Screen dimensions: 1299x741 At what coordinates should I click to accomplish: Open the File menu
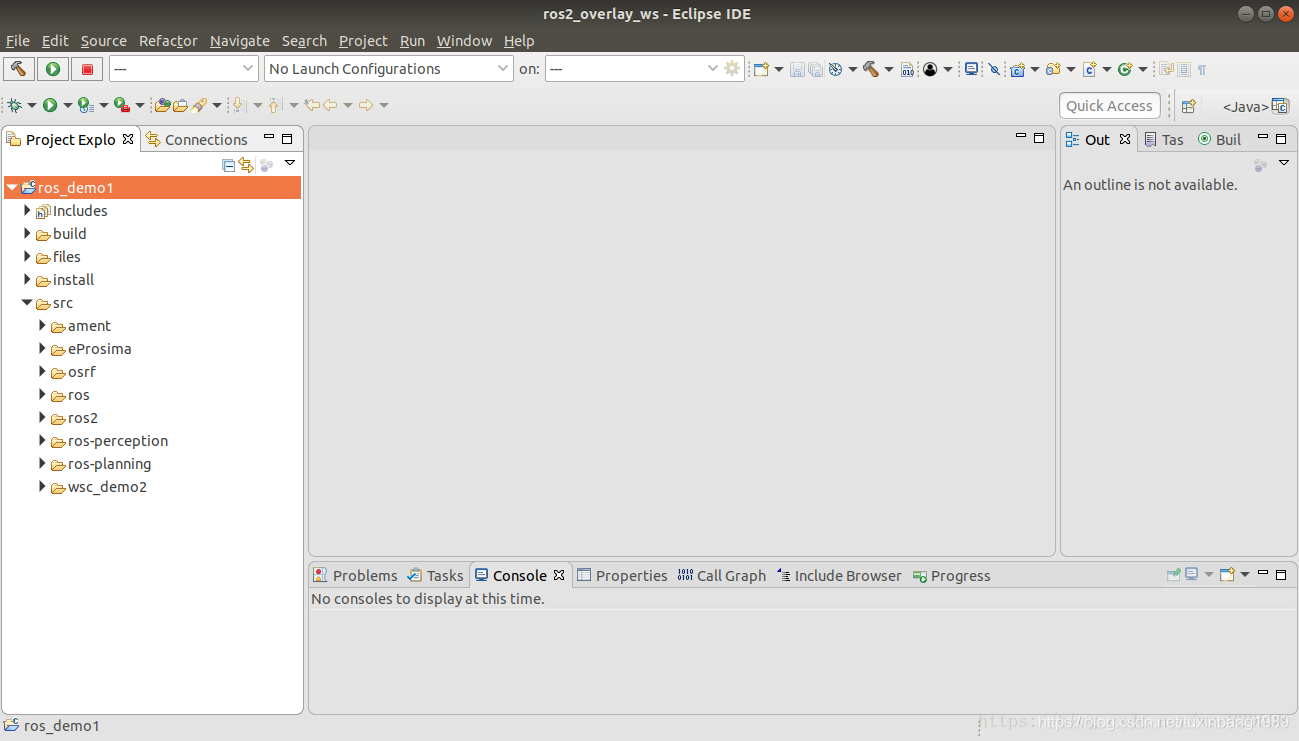18,41
